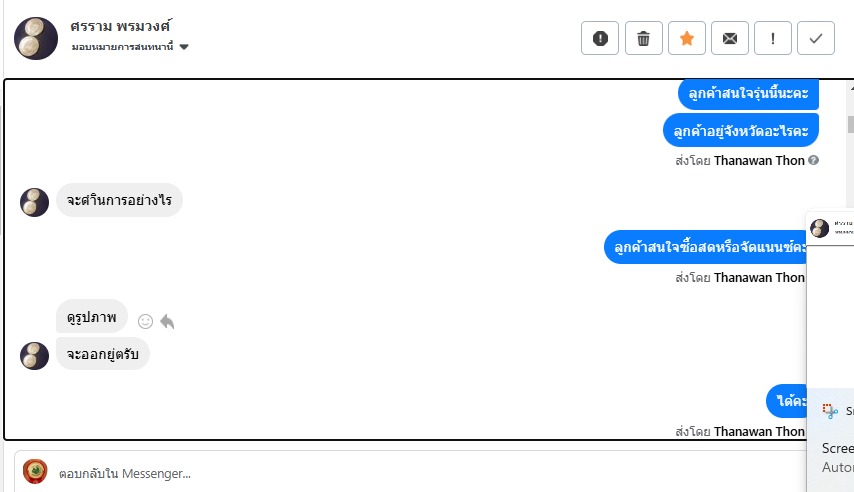The height and width of the screenshot is (492, 854).
Task: Mark conversation done with checkmark button
Action: [x=816, y=38]
